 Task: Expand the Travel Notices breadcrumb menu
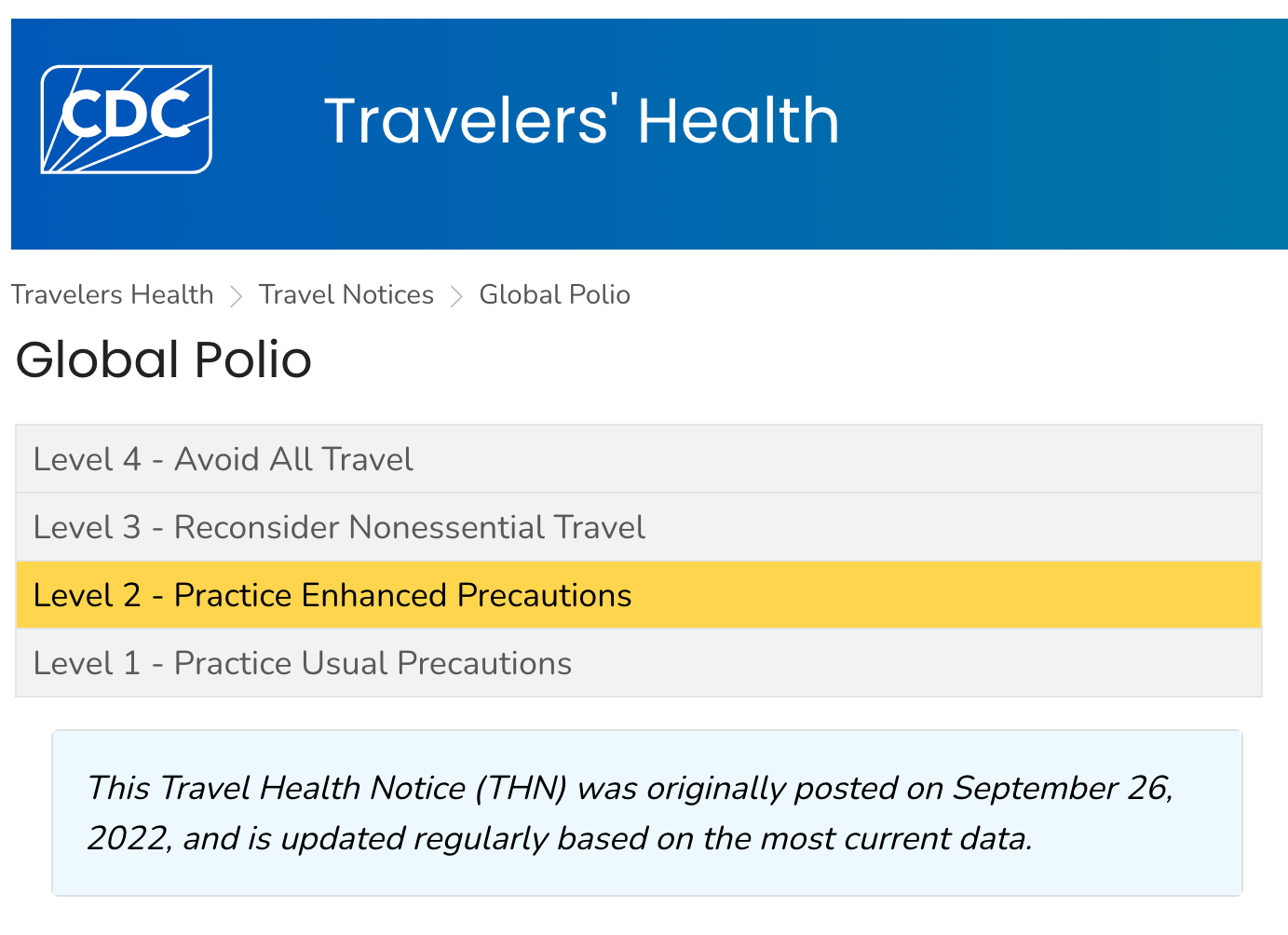point(346,294)
